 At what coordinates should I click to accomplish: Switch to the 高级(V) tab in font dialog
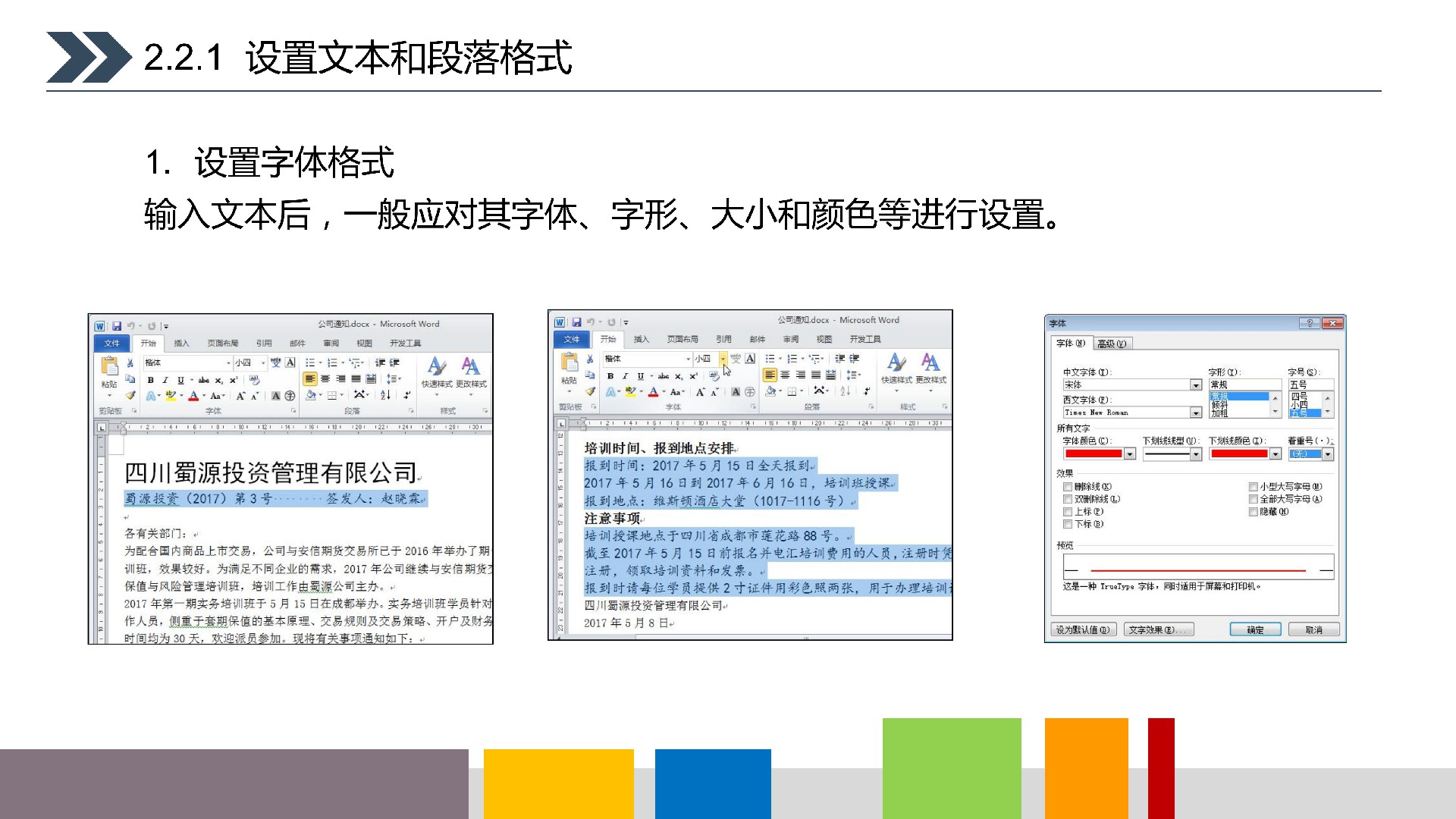(x=1112, y=344)
